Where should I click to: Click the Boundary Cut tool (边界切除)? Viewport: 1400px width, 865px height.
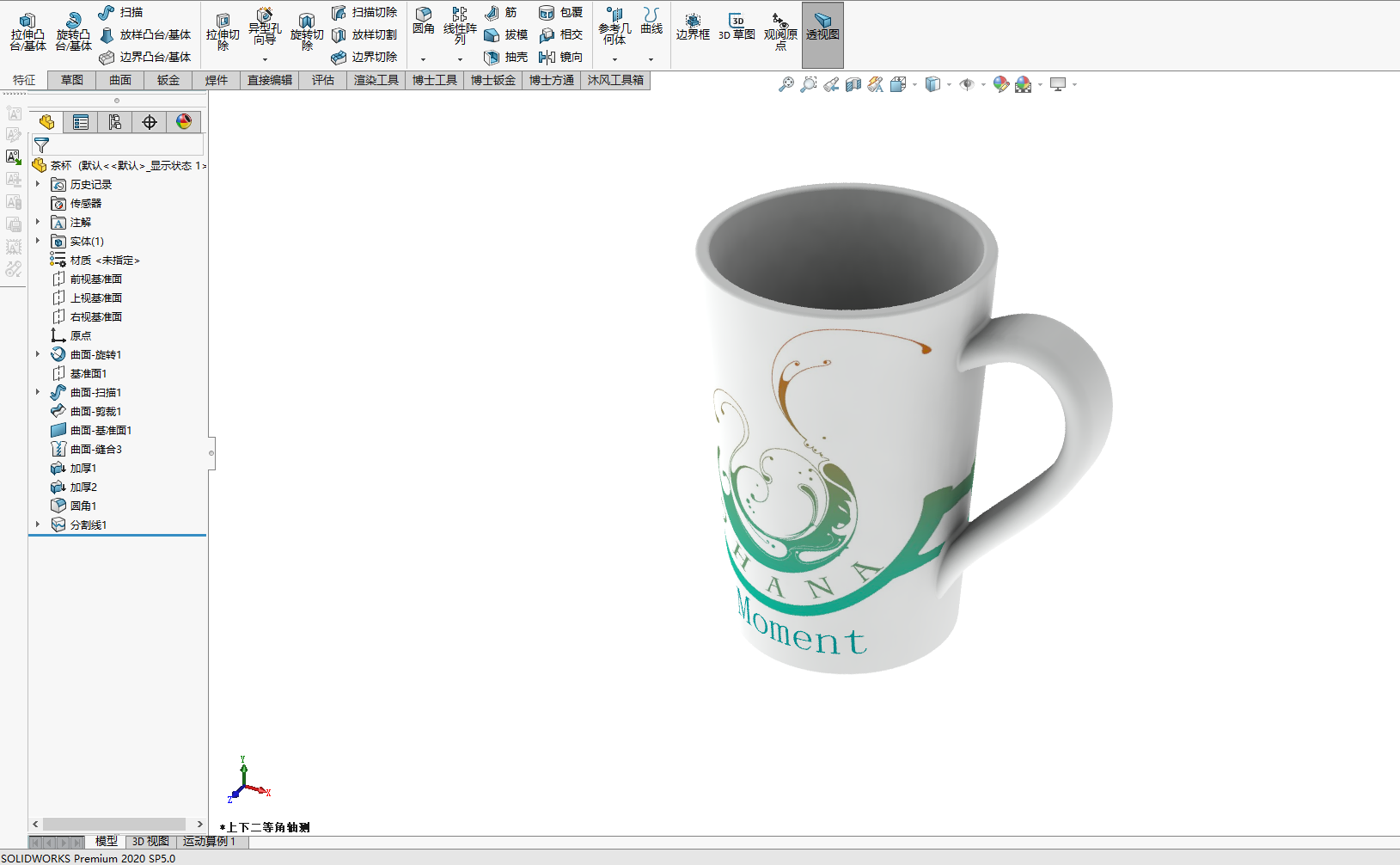(x=364, y=57)
